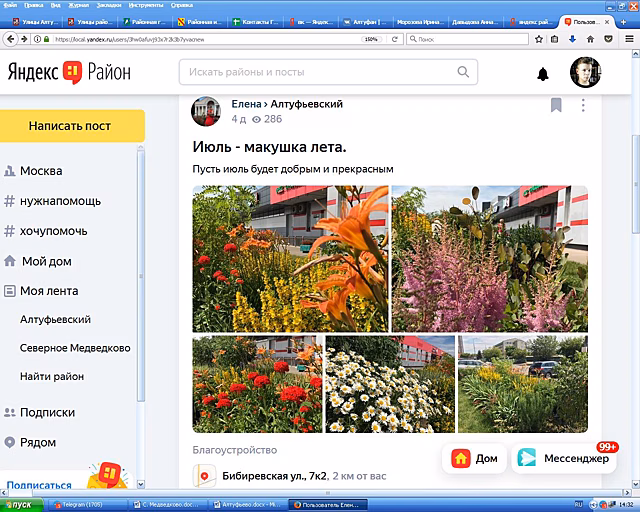Open notifications bell icon
Viewport: 640px width, 512px height.
[x=542, y=74]
